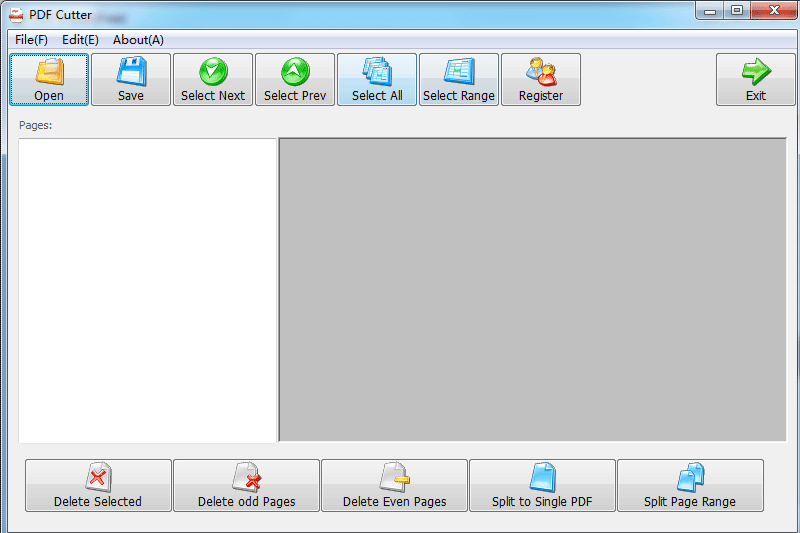Delete Even Pages
The width and height of the screenshot is (800, 533).
394,485
